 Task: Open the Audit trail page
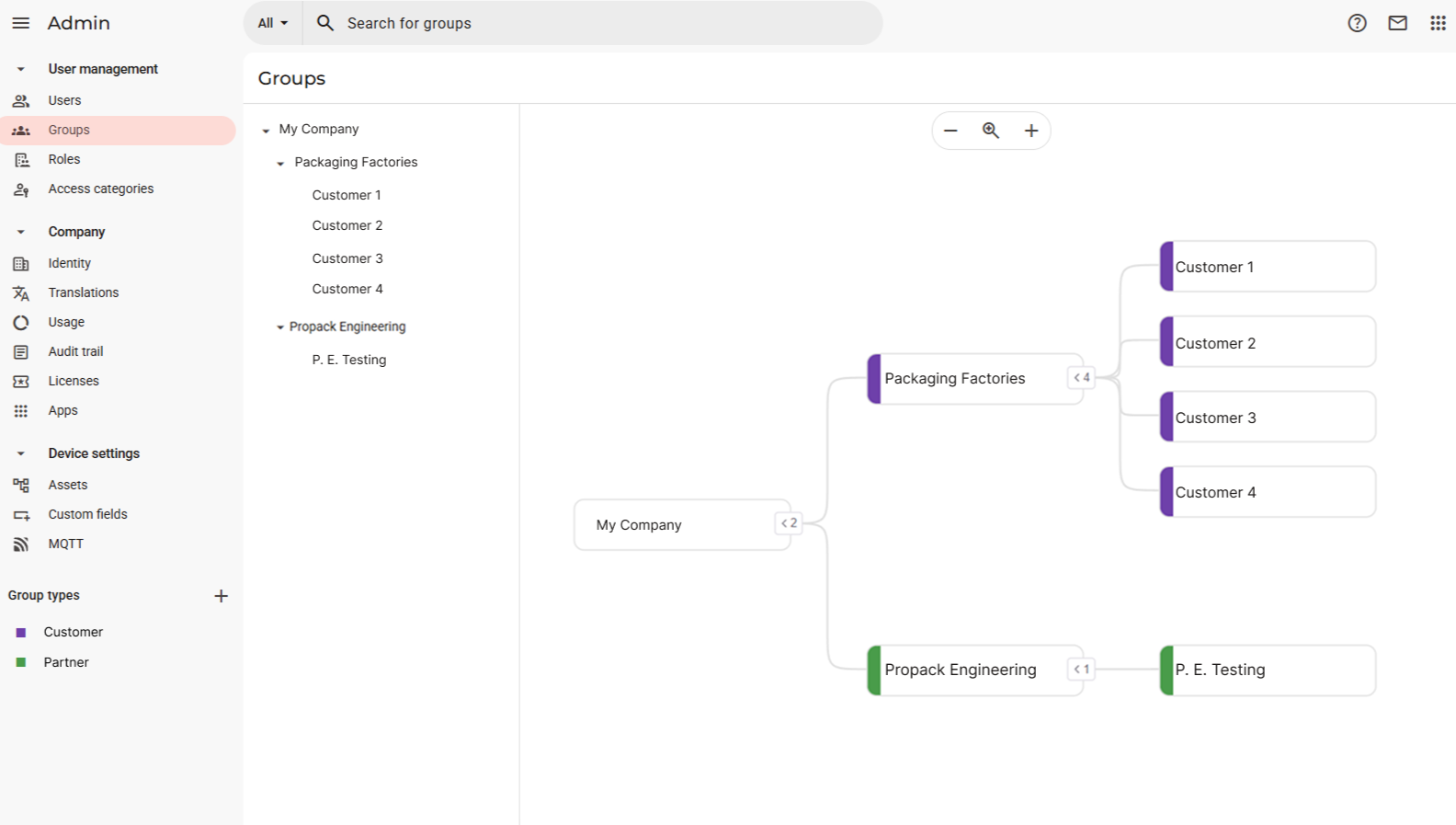click(x=75, y=351)
